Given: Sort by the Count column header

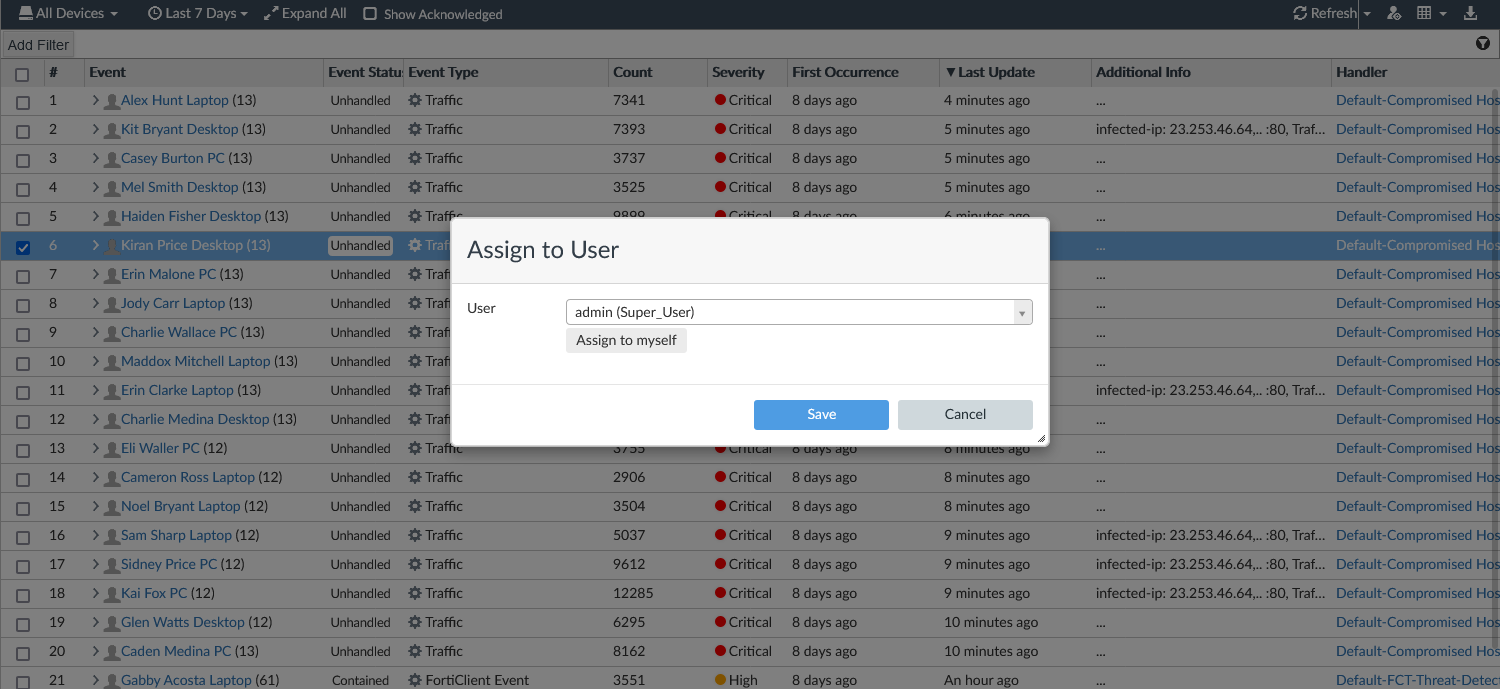Looking at the screenshot, I should tap(632, 72).
